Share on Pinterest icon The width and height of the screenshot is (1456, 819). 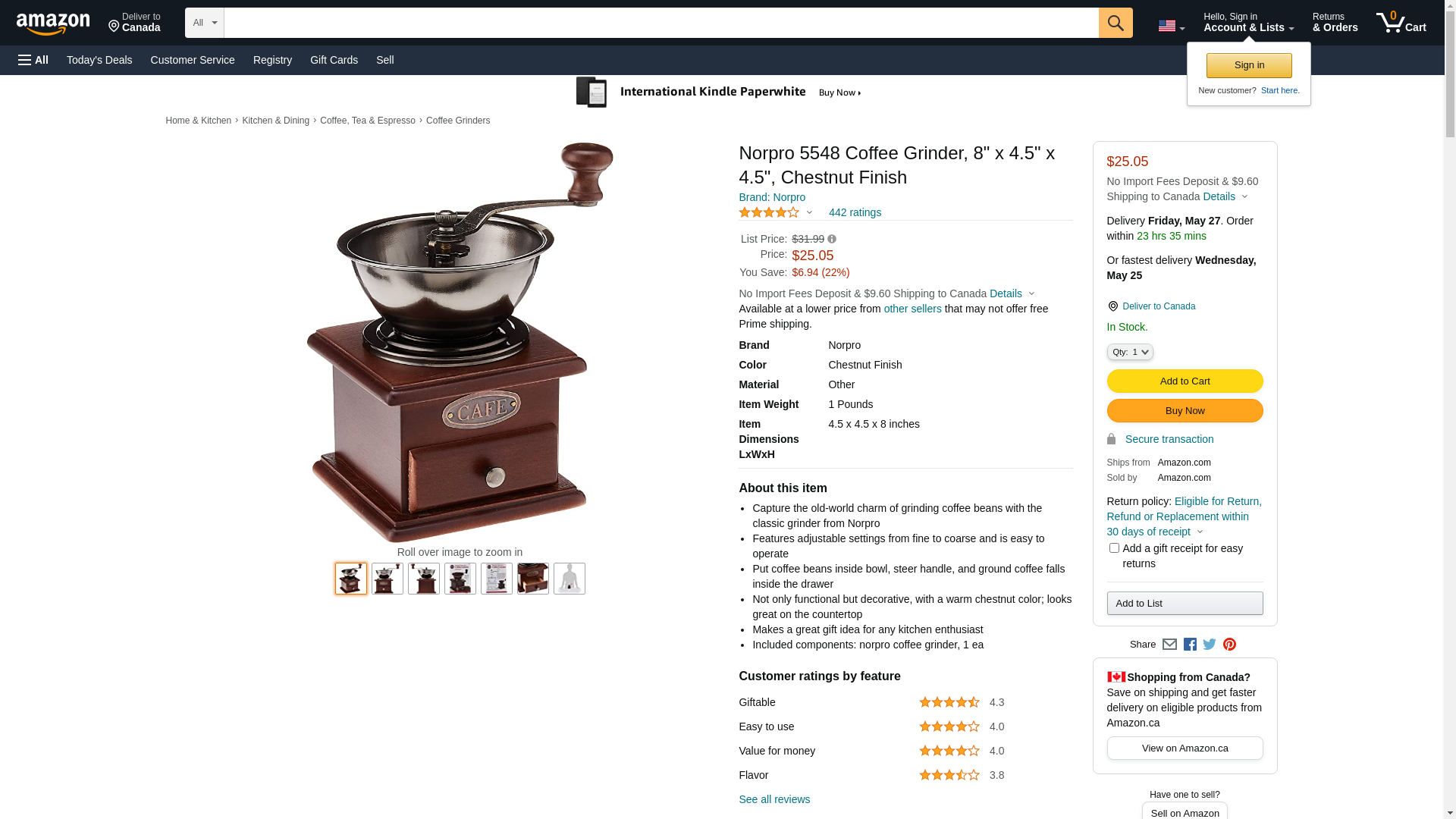coord(1229,645)
